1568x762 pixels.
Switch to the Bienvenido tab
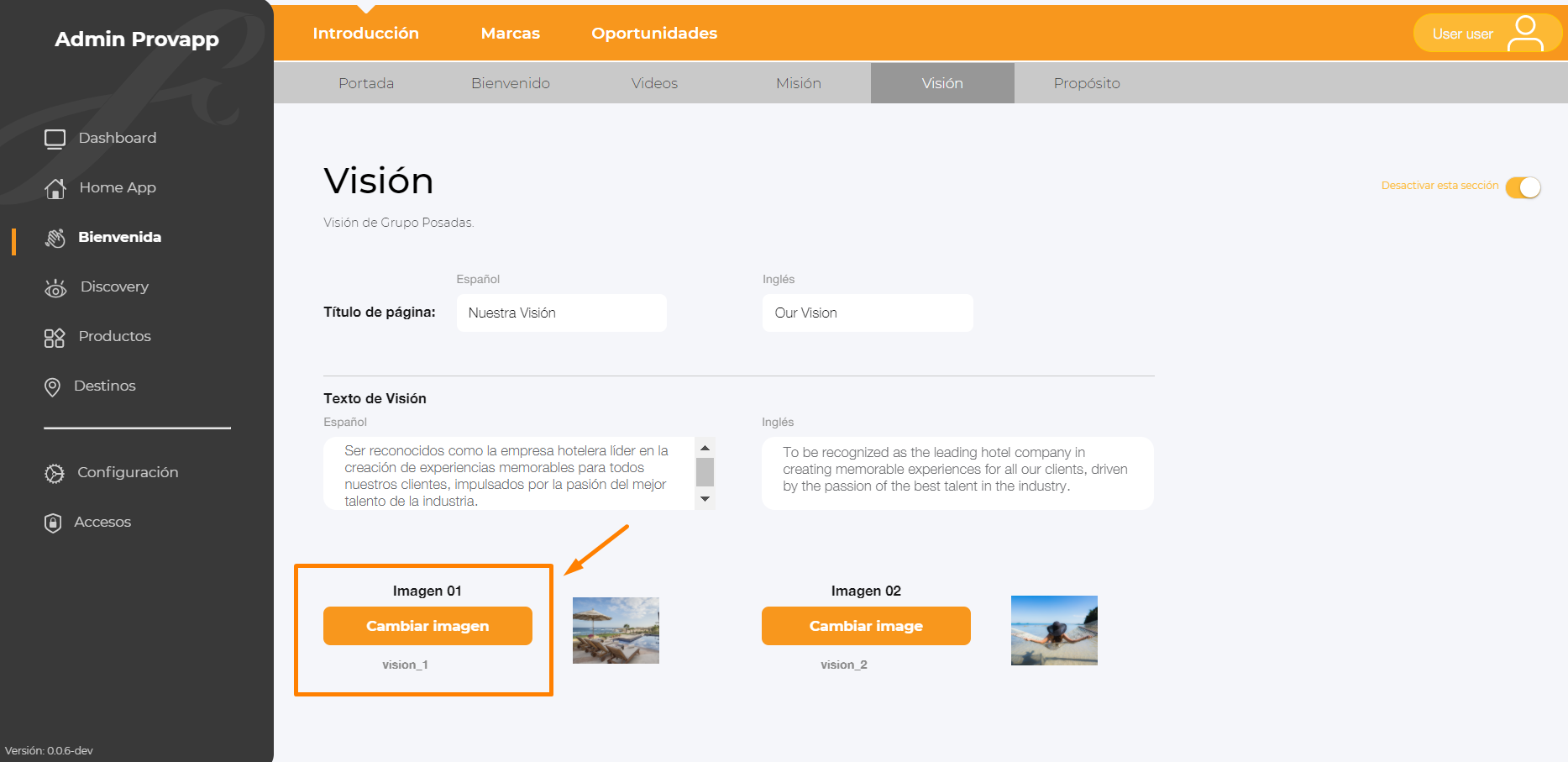(x=511, y=83)
